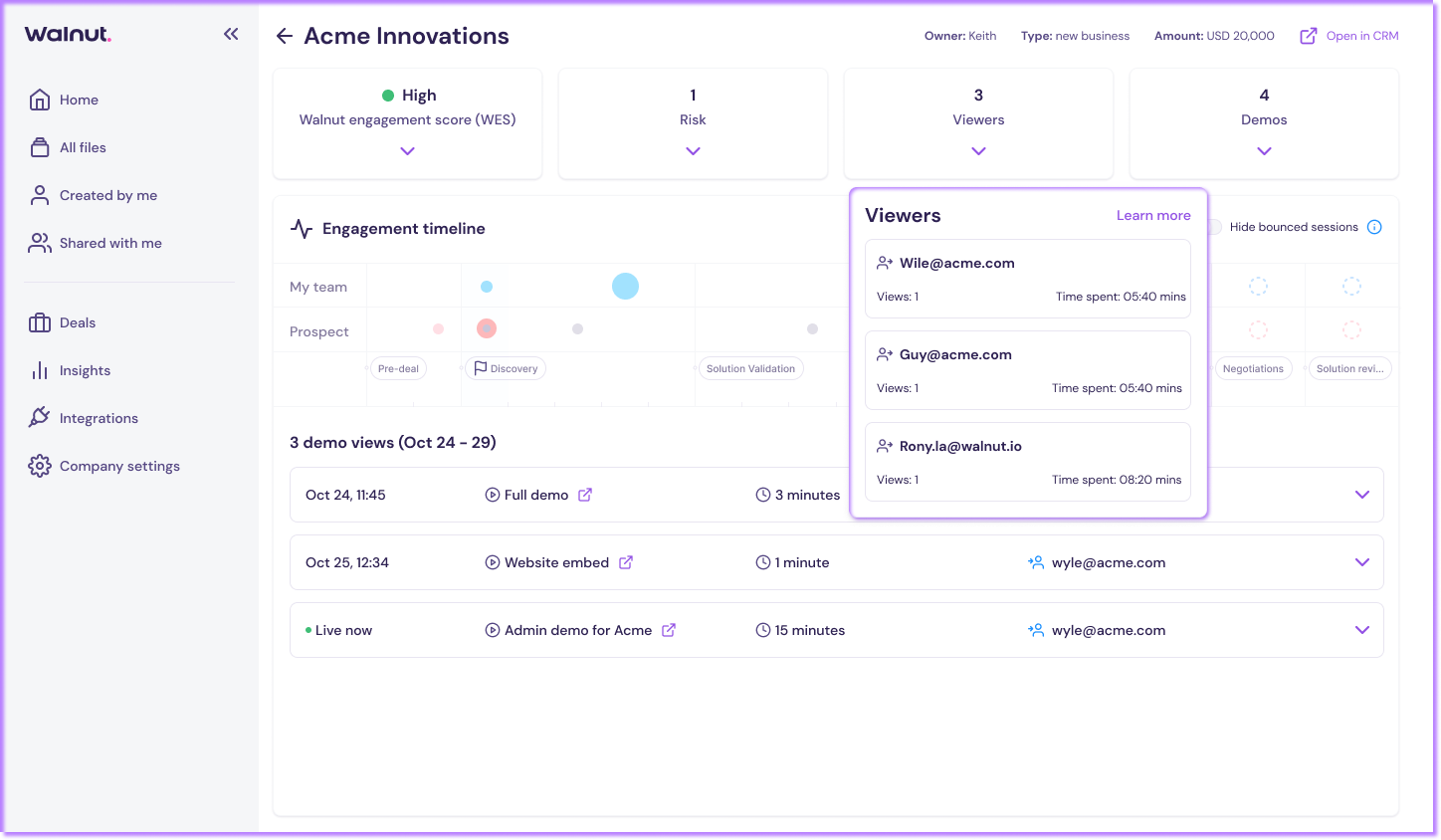Go back using the left arrow

285,36
